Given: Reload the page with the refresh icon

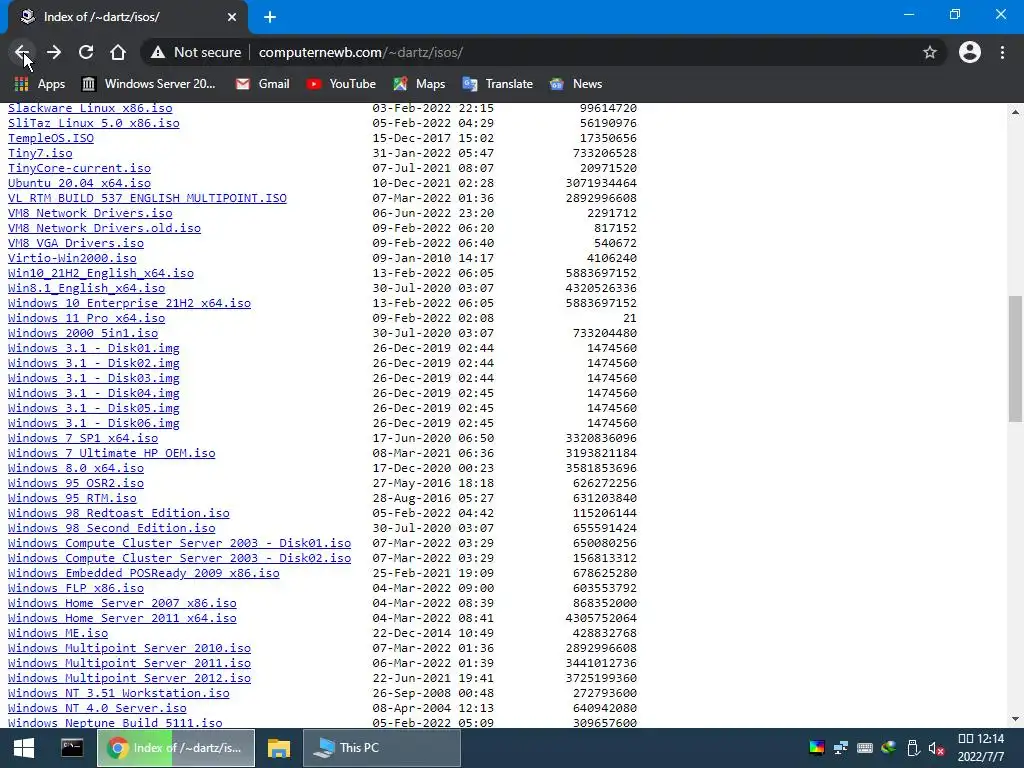Looking at the screenshot, I should tap(86, 52).
